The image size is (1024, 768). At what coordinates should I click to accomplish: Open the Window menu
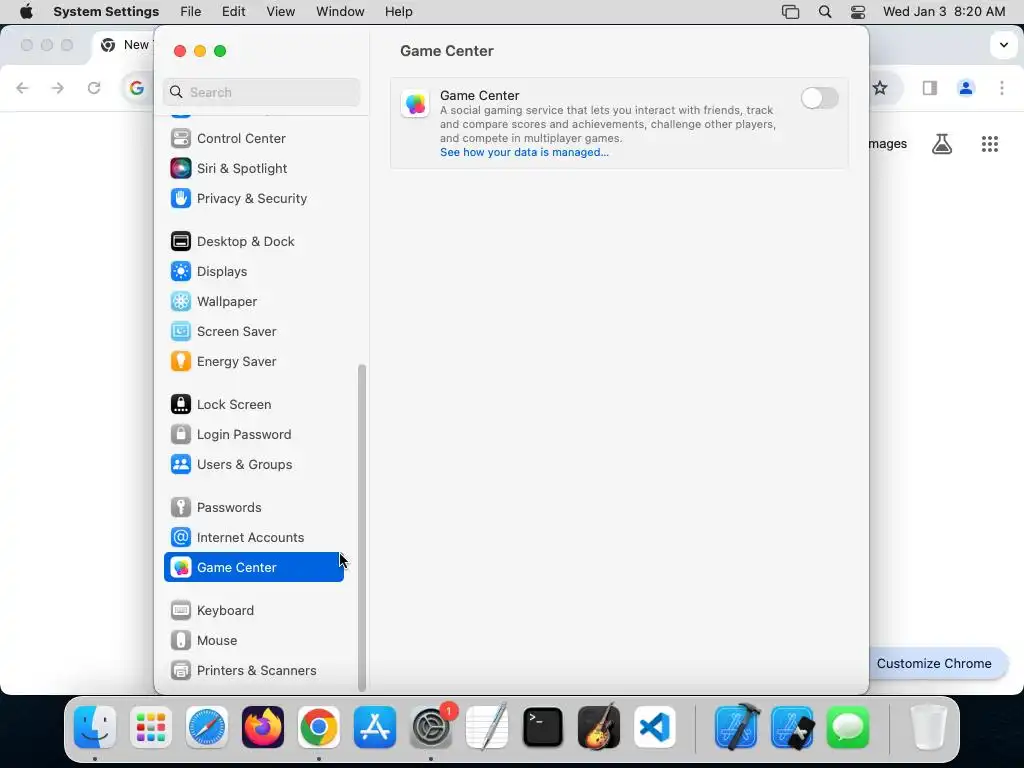[340, 12]
